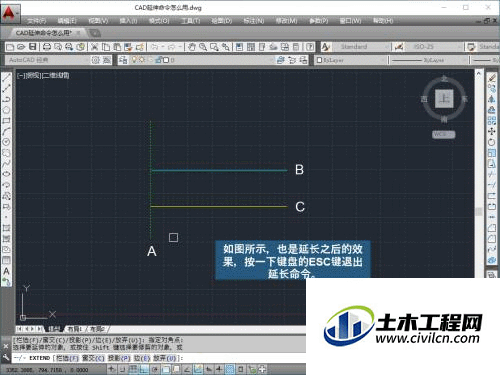Click the ByLayer color swatch box
Image resolution: width=500 pixels, height=375 pixels.
point(319,60)
